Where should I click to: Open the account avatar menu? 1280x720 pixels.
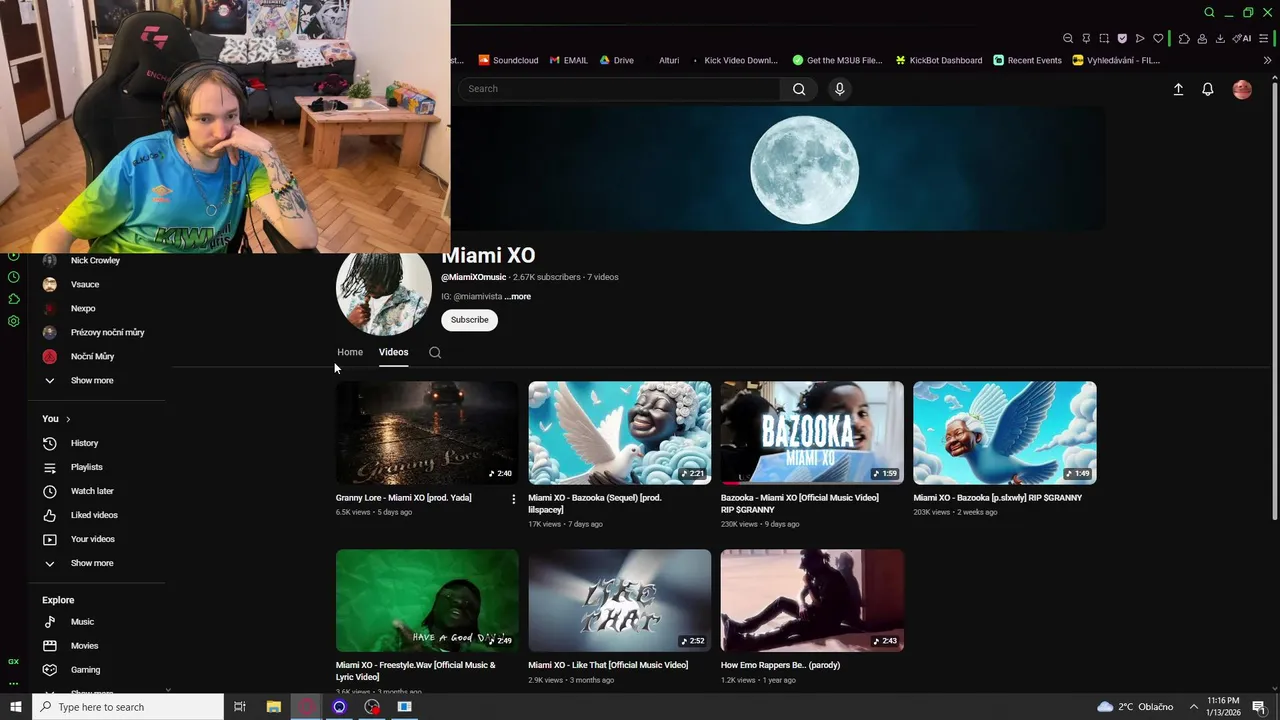pyautogui.click(x=1242, y=89)
